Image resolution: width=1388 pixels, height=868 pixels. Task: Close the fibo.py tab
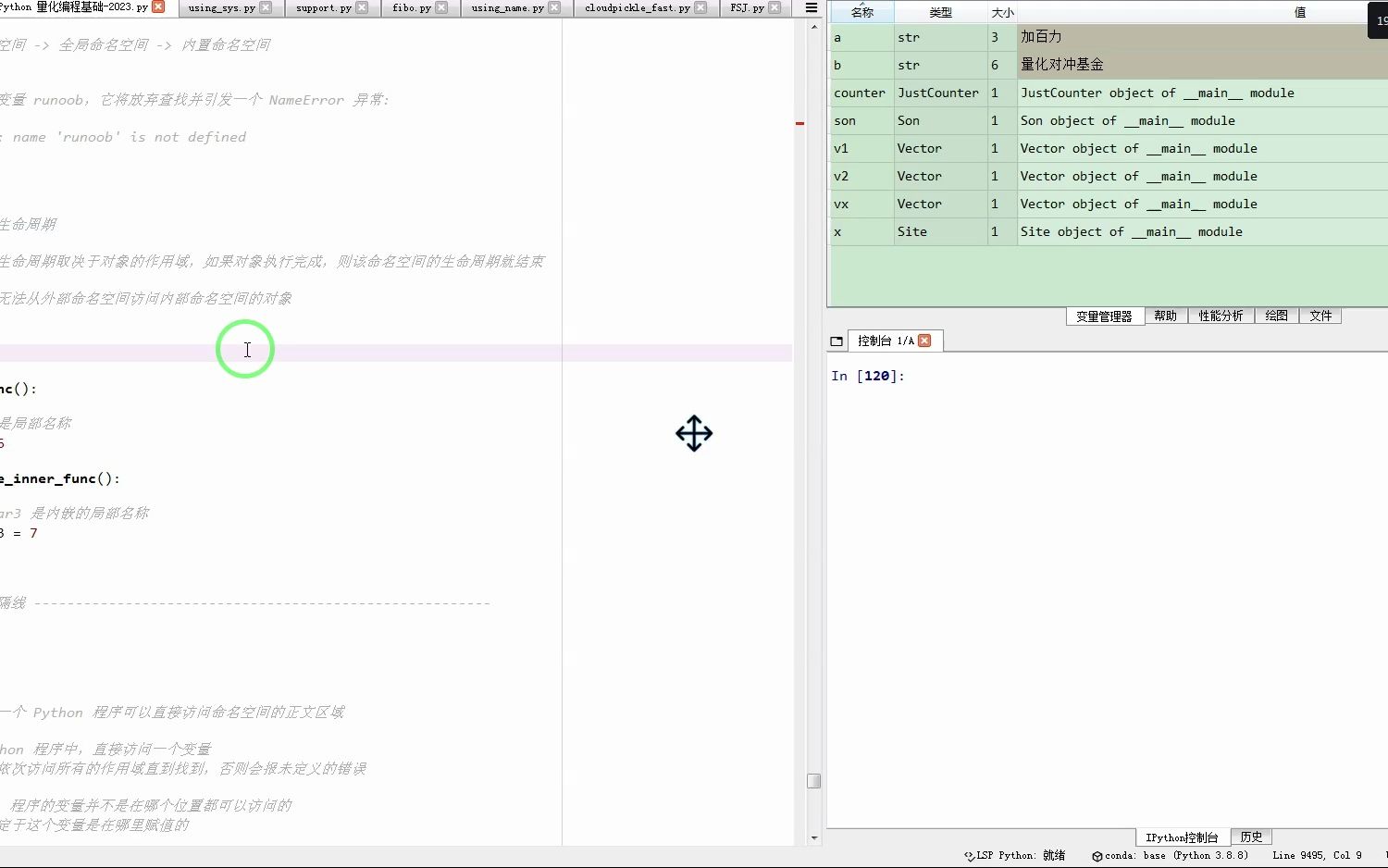click(x=441, y=7)
